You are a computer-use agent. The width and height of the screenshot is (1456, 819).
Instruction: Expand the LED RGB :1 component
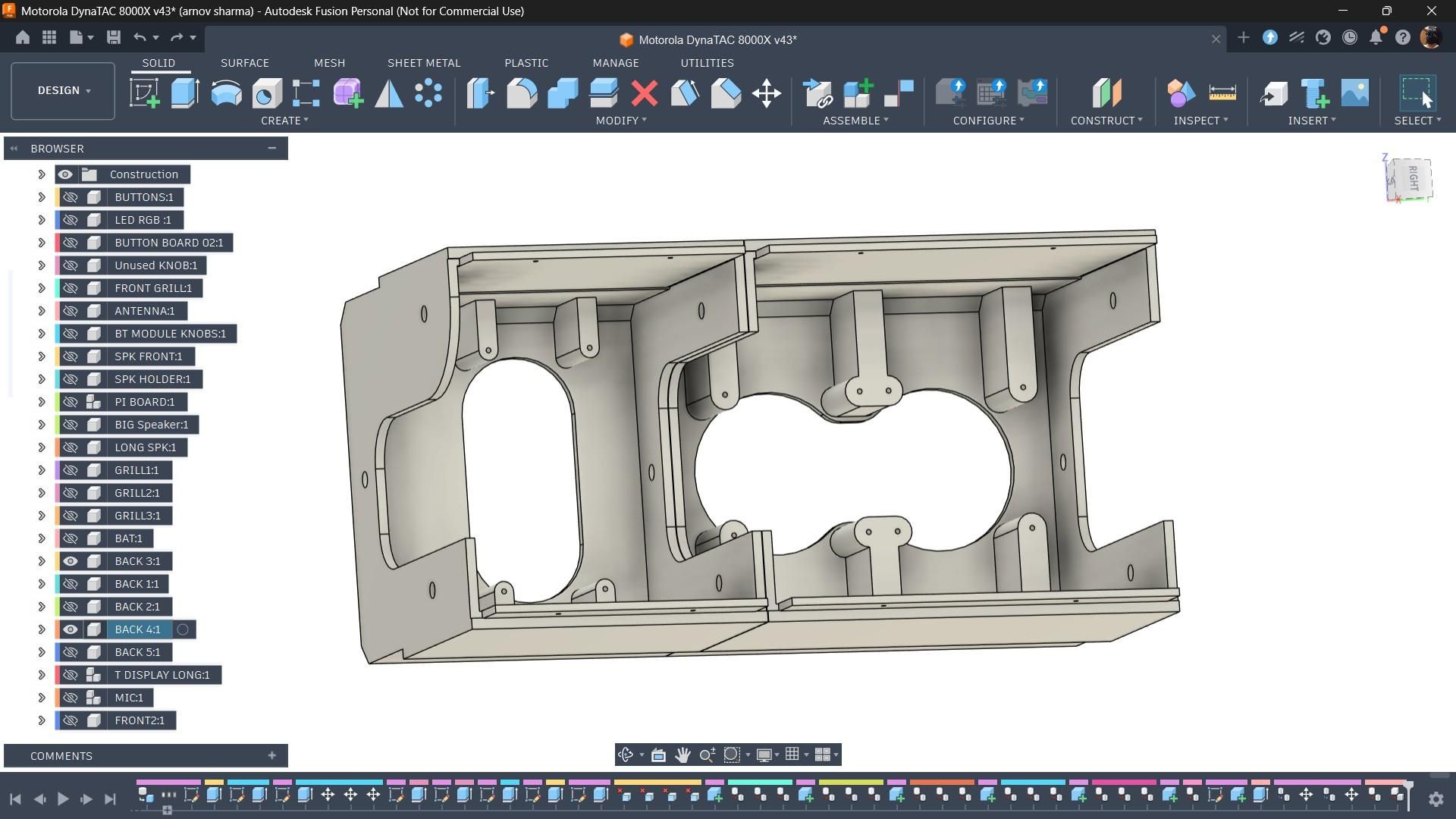(42, 220)
